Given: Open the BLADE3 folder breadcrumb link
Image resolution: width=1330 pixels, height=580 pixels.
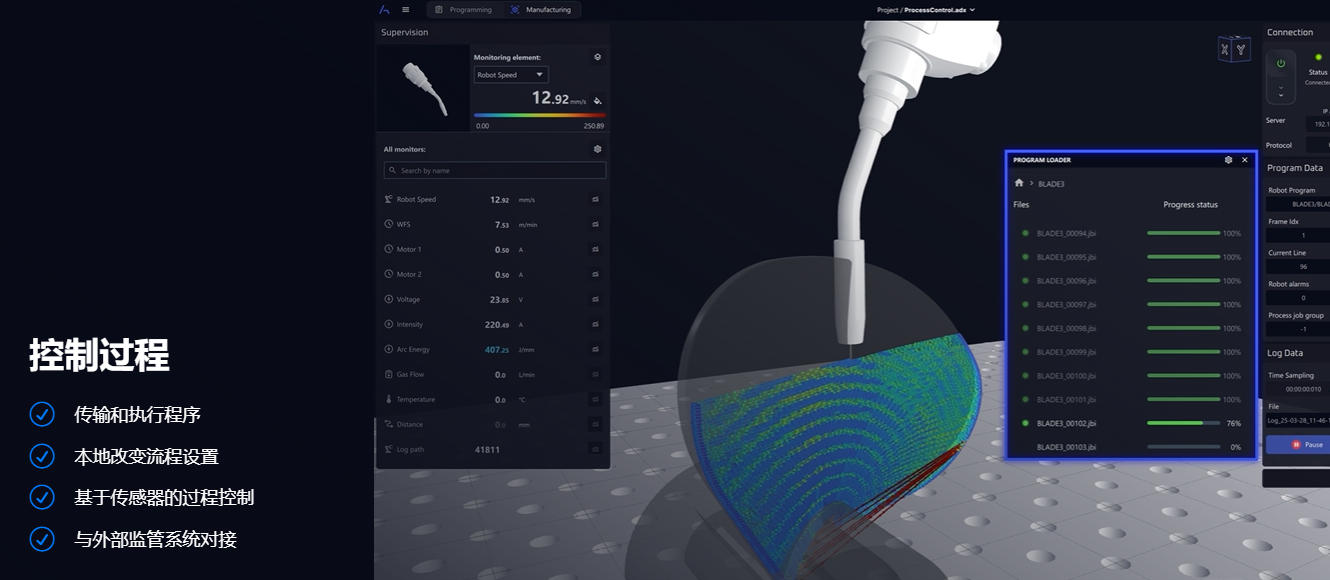Looking at the screenshot, I should (1050, 183).
